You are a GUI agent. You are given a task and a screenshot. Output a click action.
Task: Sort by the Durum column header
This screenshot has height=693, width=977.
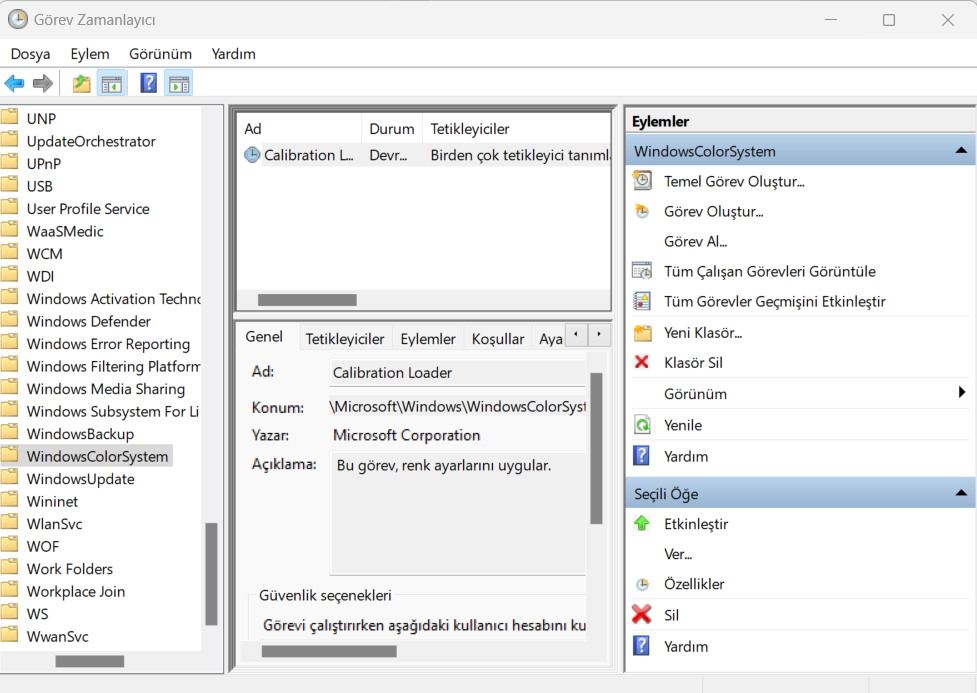391,129
